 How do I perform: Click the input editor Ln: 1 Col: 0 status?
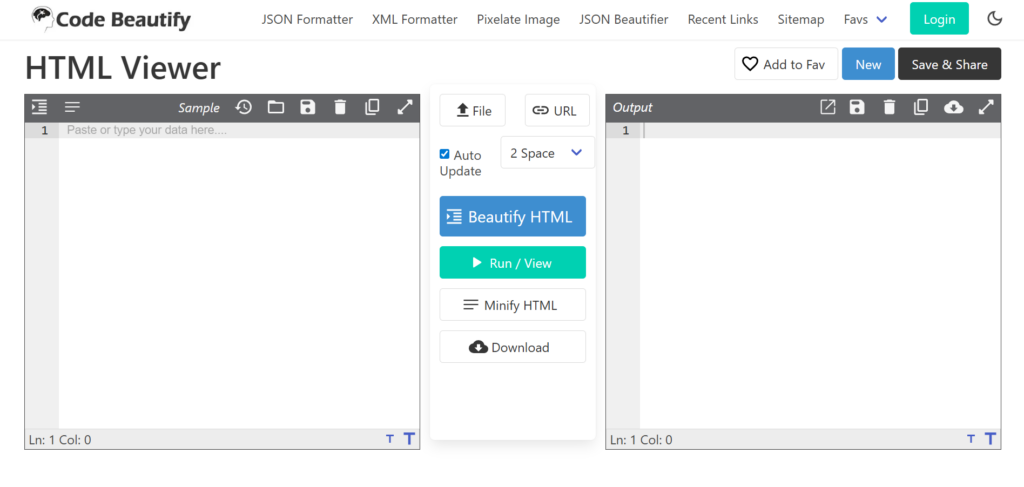tap(60, 439)
